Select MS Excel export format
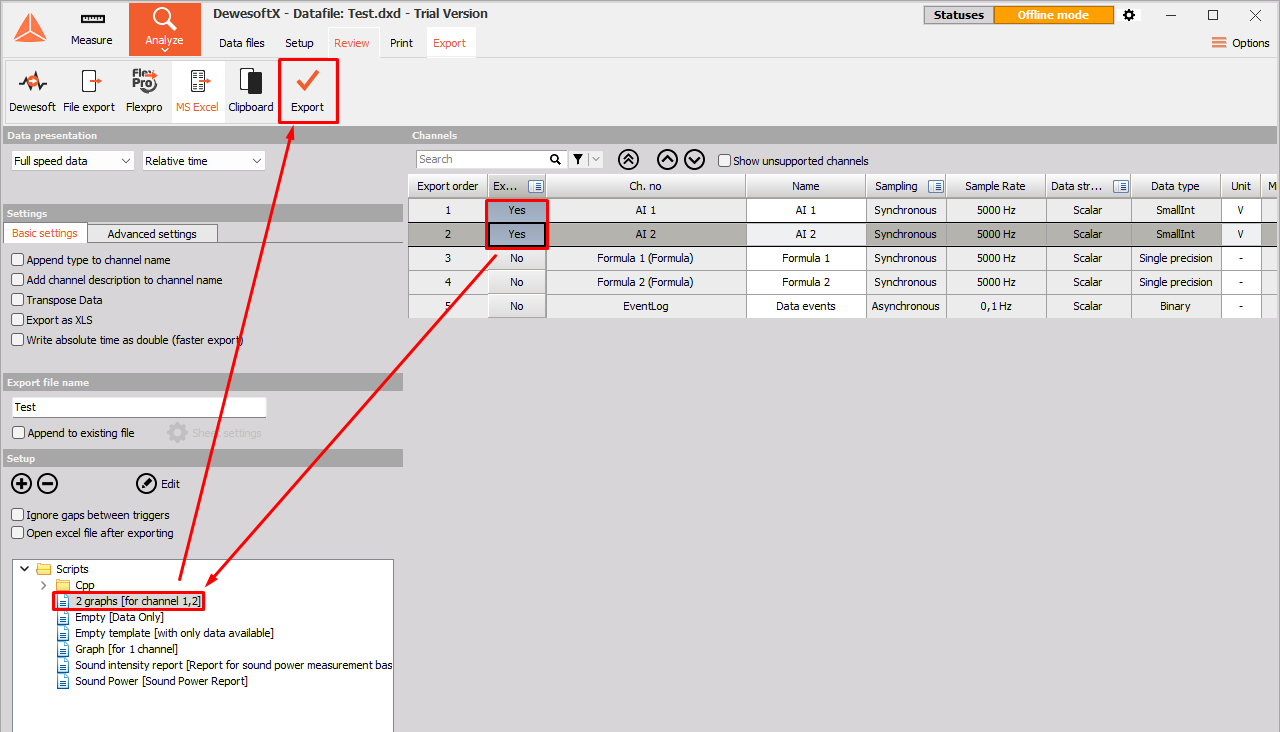This screenshot has height=732, width=1280. coord(197,91)
